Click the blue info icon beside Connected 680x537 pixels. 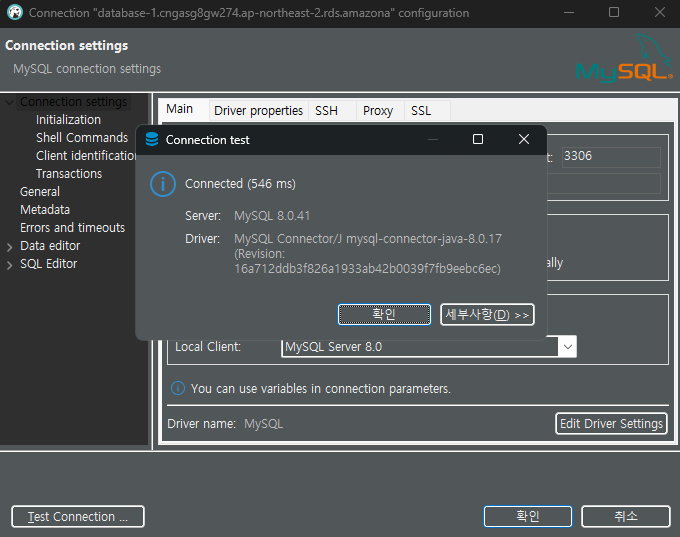tap(163, 184)
